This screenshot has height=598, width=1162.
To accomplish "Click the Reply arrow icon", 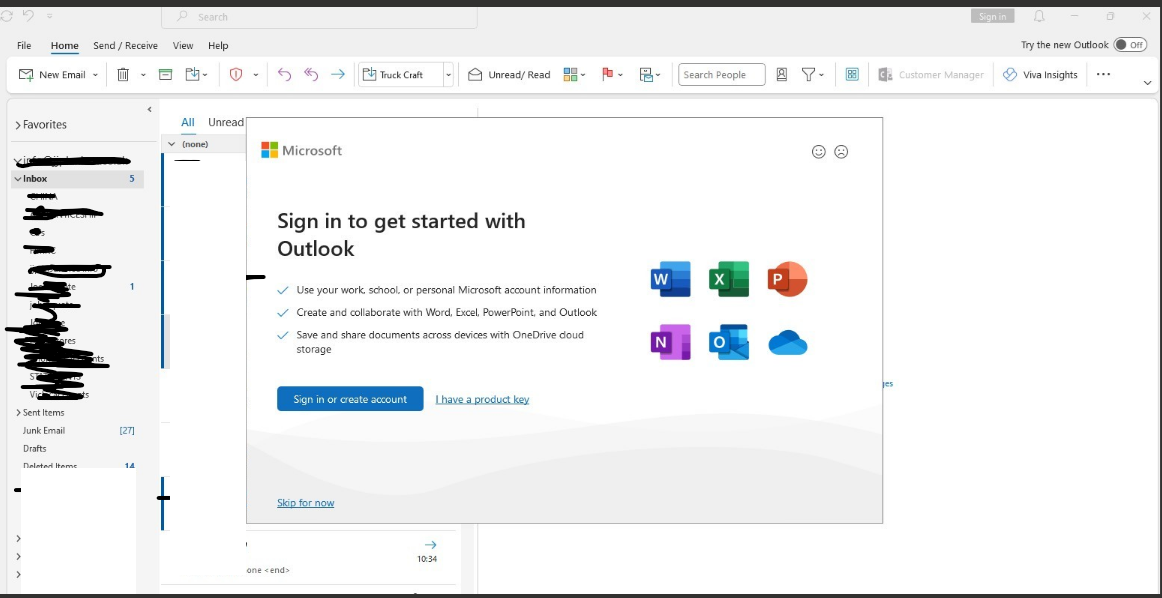I will (284, 75).
